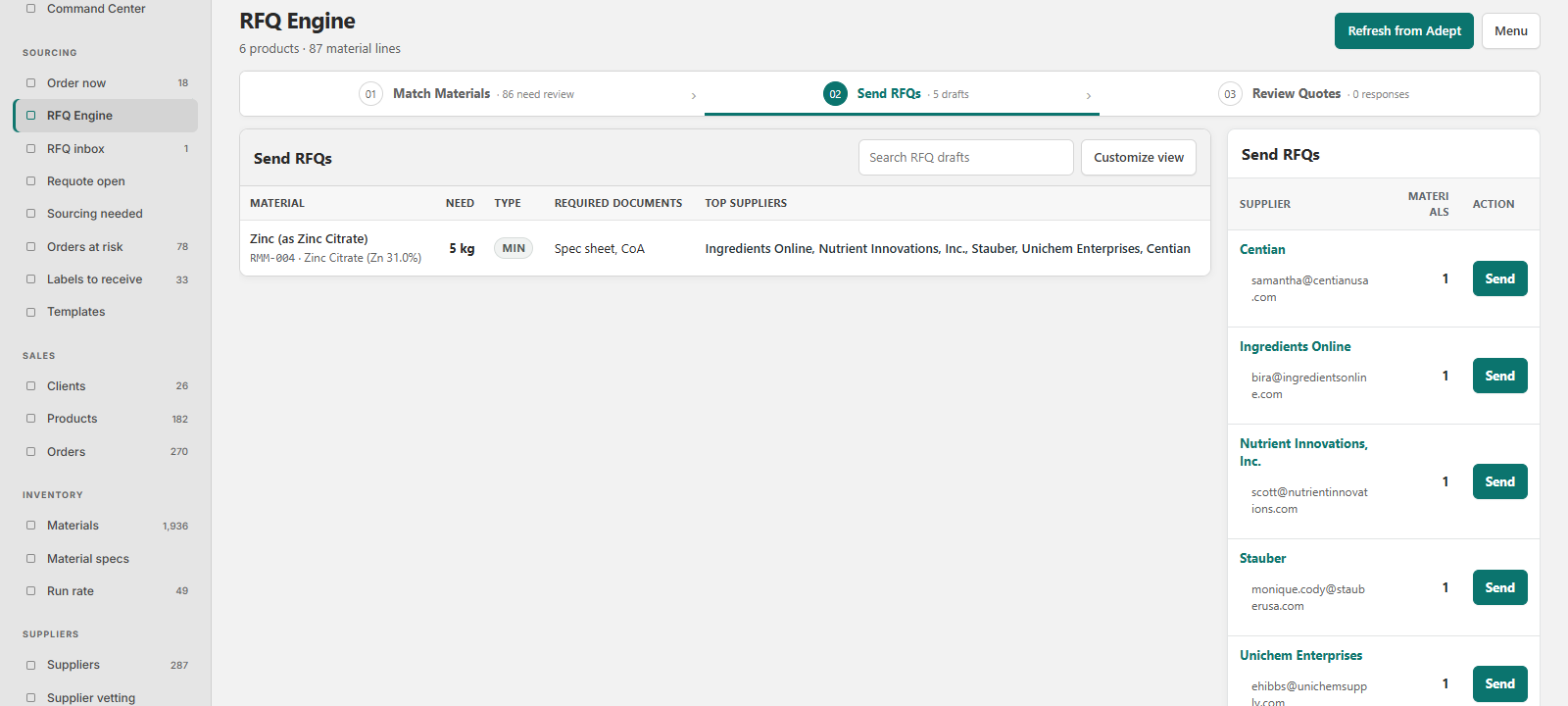Open Clients under Sales
The image size is (1568, 706).
pyautogui.click(x=106, y=386)
